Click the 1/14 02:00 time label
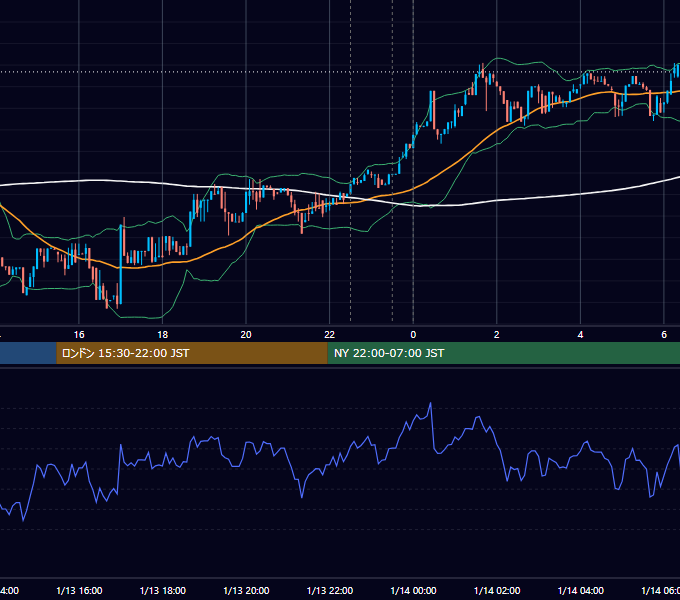The height and width of the screenshot is (600, 680). (x=497, y=590)
